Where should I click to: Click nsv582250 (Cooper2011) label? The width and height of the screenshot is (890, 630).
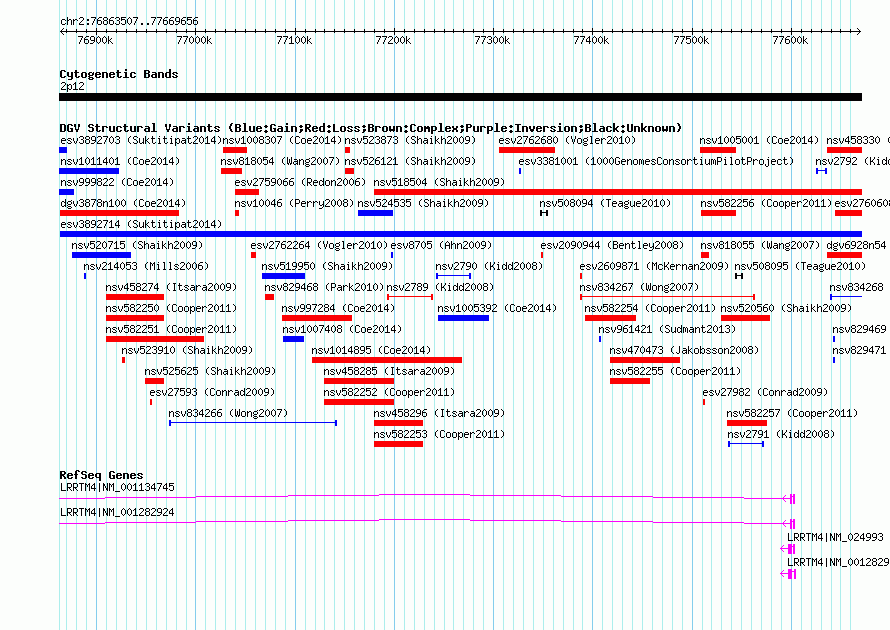171,308
